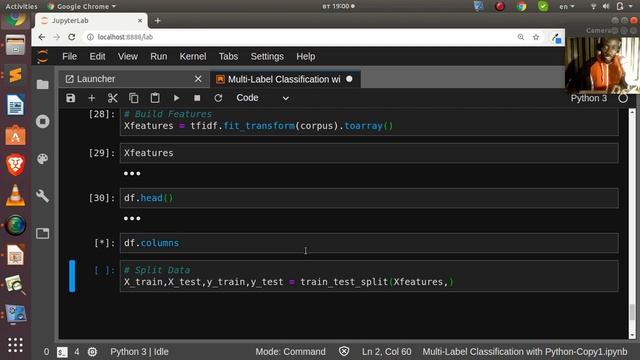Restart the kernel
Viewport: 640px width, 360px height.
[x=218, y=98]
